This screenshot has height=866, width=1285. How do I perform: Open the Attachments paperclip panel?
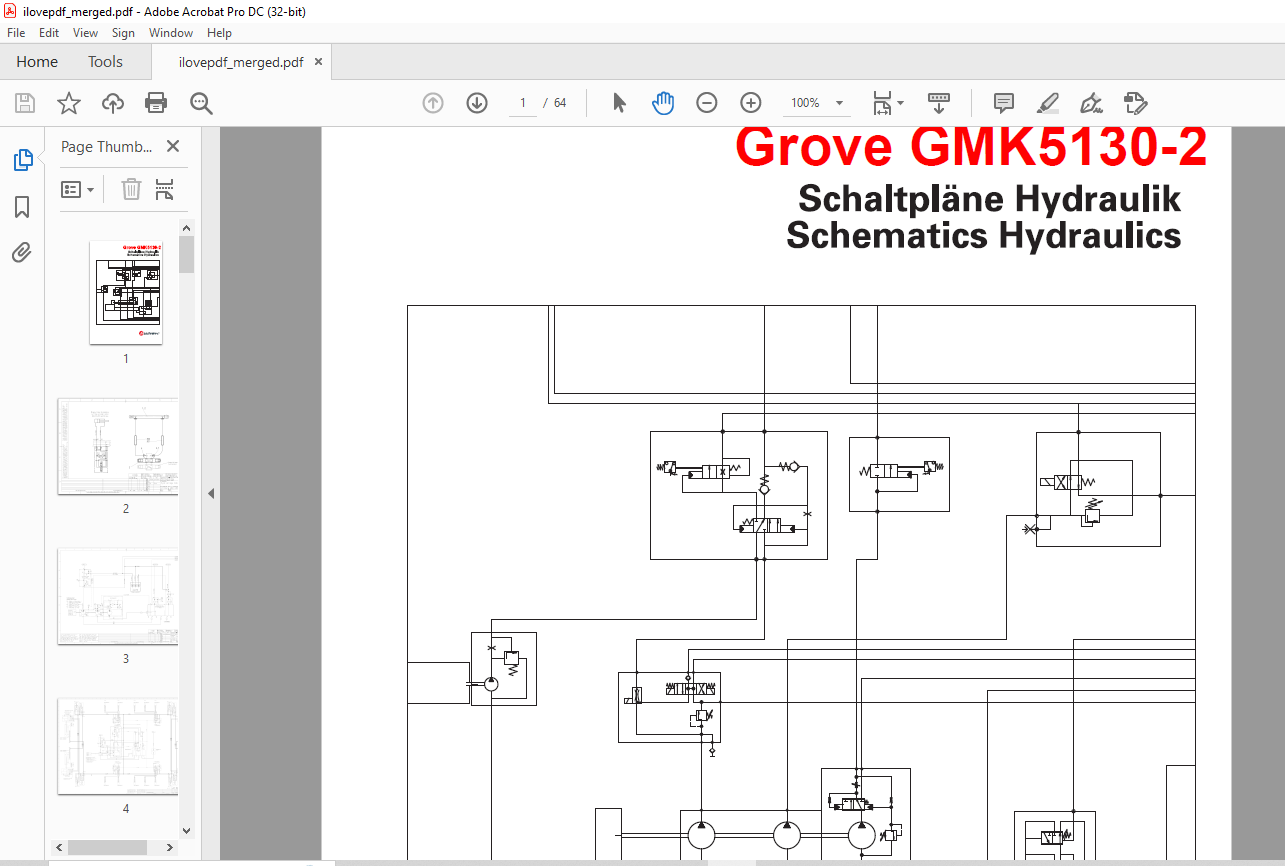click(x=22, y=253)
